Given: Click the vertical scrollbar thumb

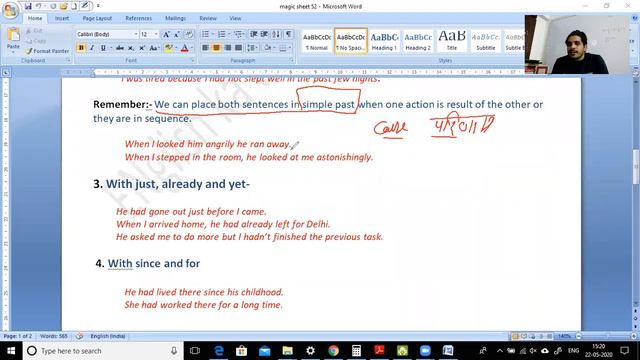Looking at the screenshot, I should (x=636, y=167).
